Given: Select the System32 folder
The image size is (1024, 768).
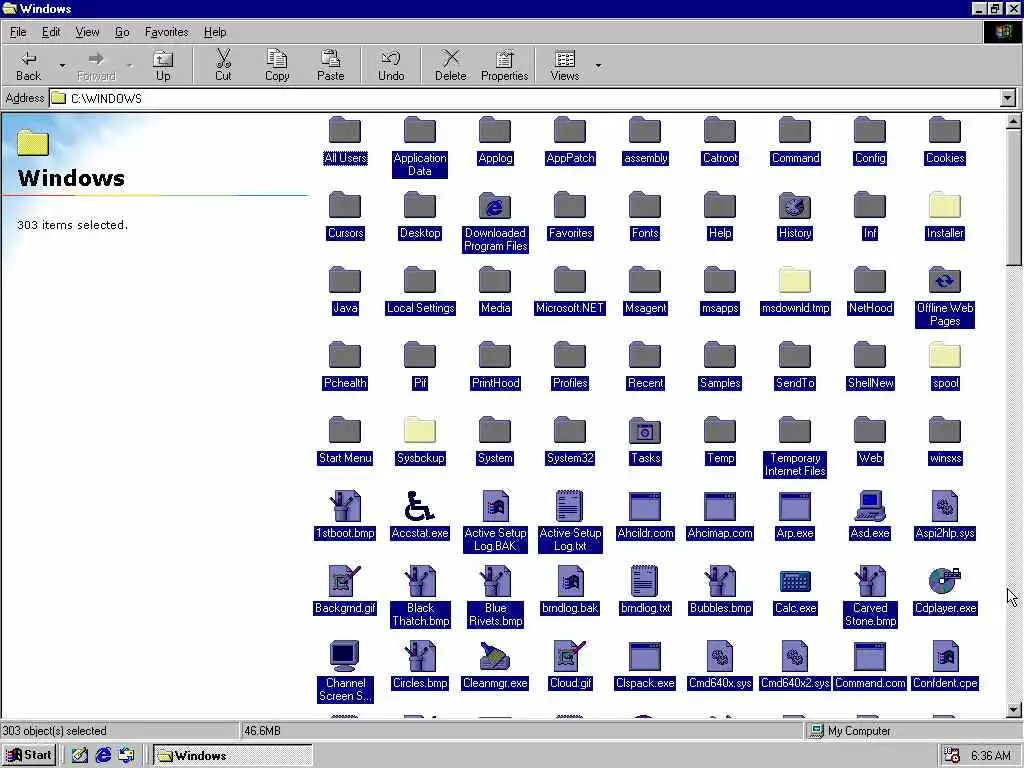Looking at the screenshot, I should click(570, 441).
